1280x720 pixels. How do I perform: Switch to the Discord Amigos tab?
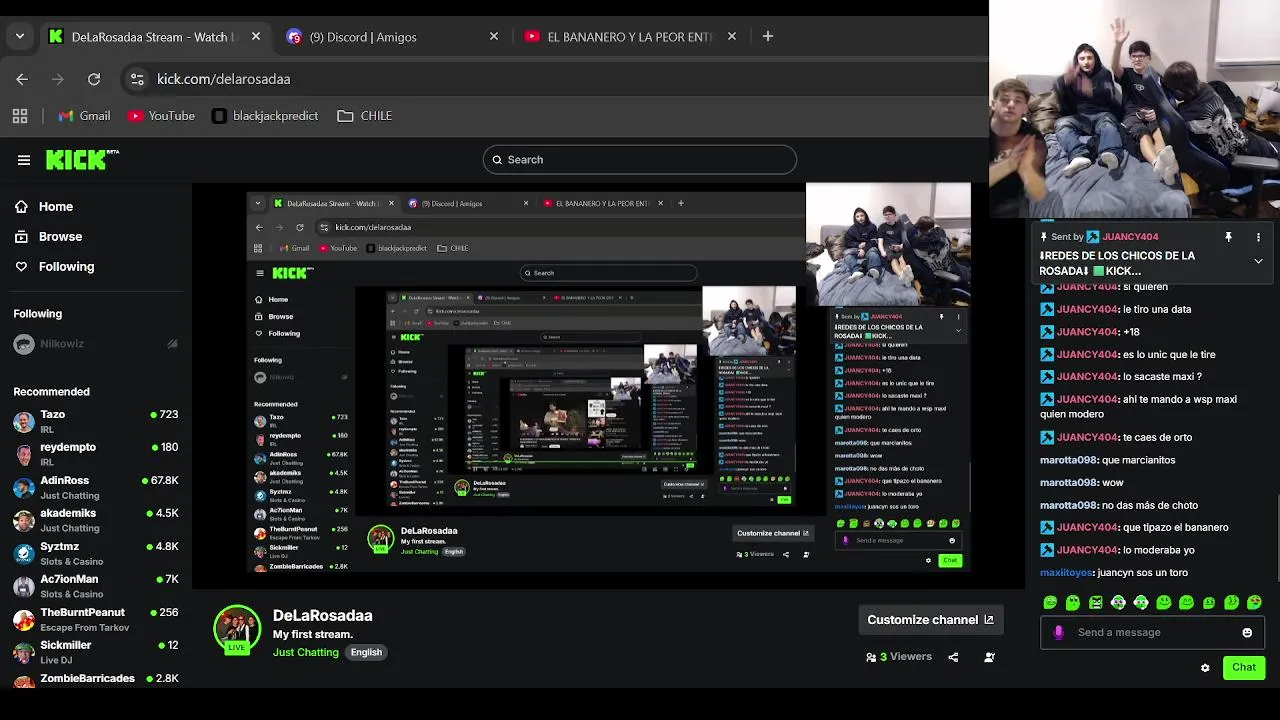(x=392, y=36)
